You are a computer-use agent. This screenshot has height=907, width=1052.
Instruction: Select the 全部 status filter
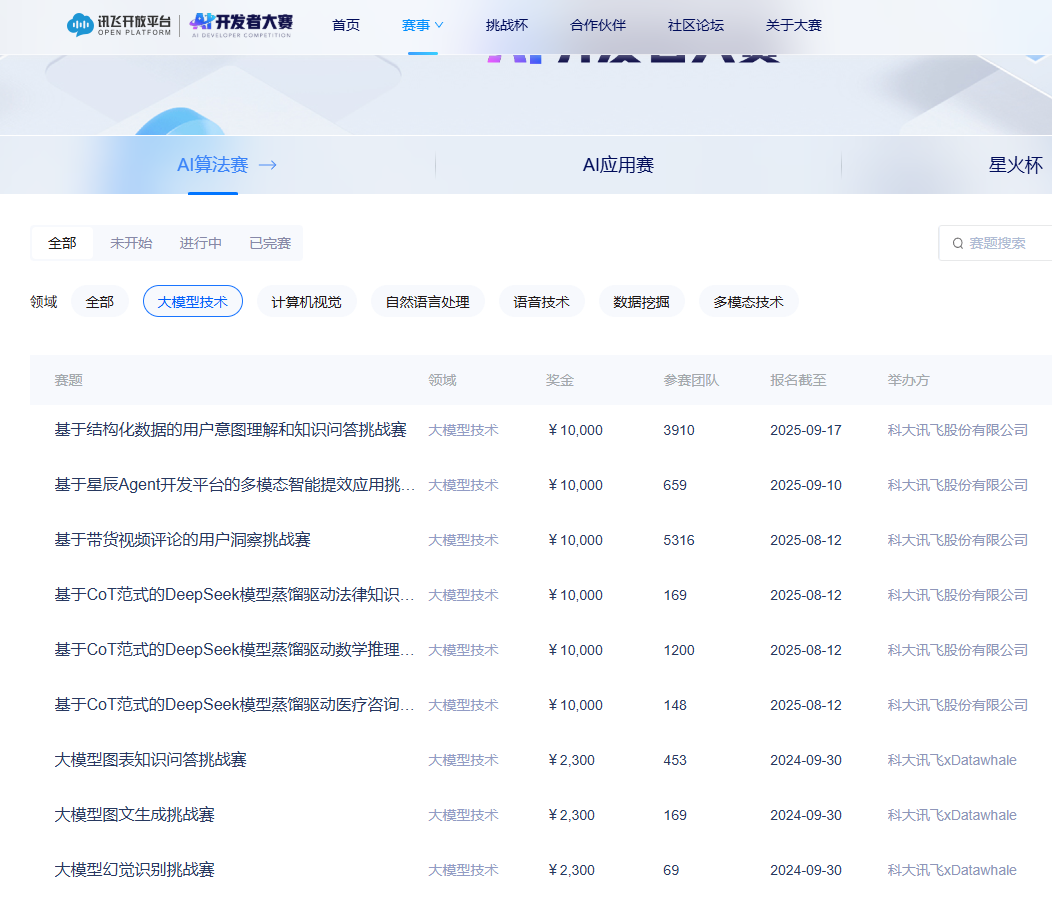coord(62,243)
